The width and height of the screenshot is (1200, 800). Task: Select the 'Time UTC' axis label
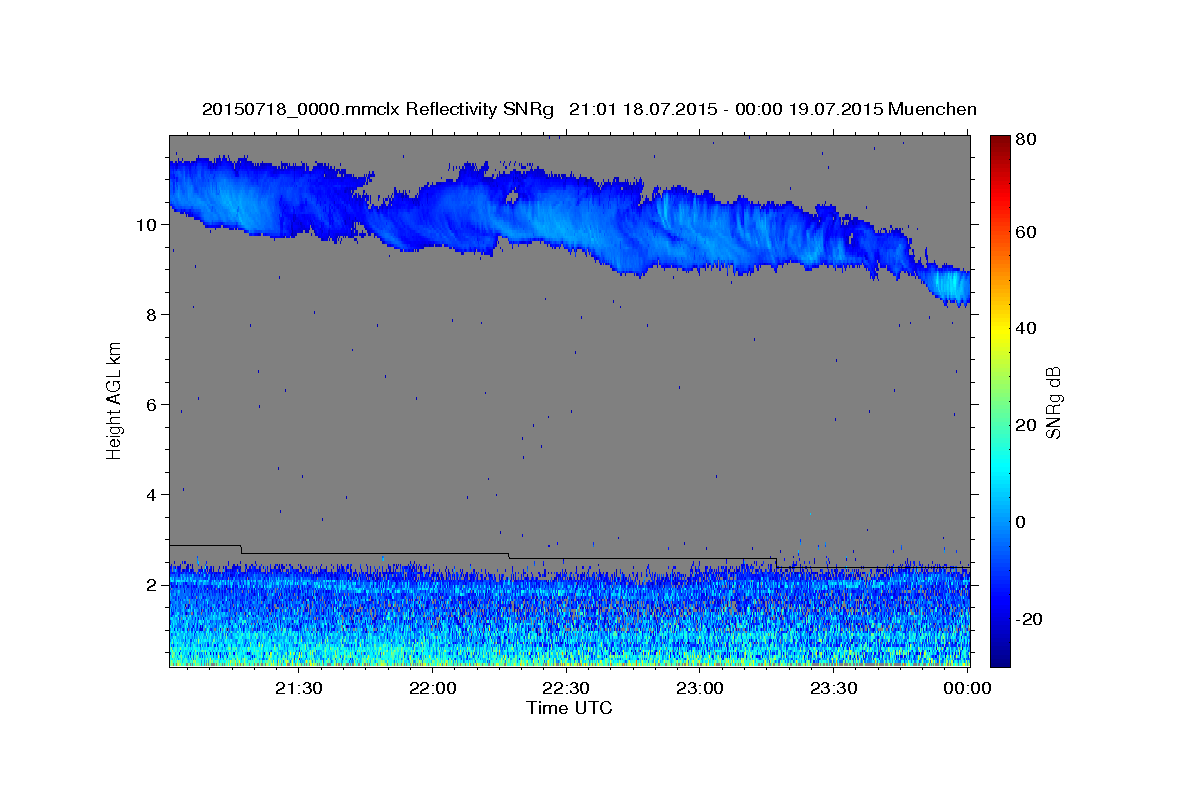pyautogui.click(x=569, y=708)
